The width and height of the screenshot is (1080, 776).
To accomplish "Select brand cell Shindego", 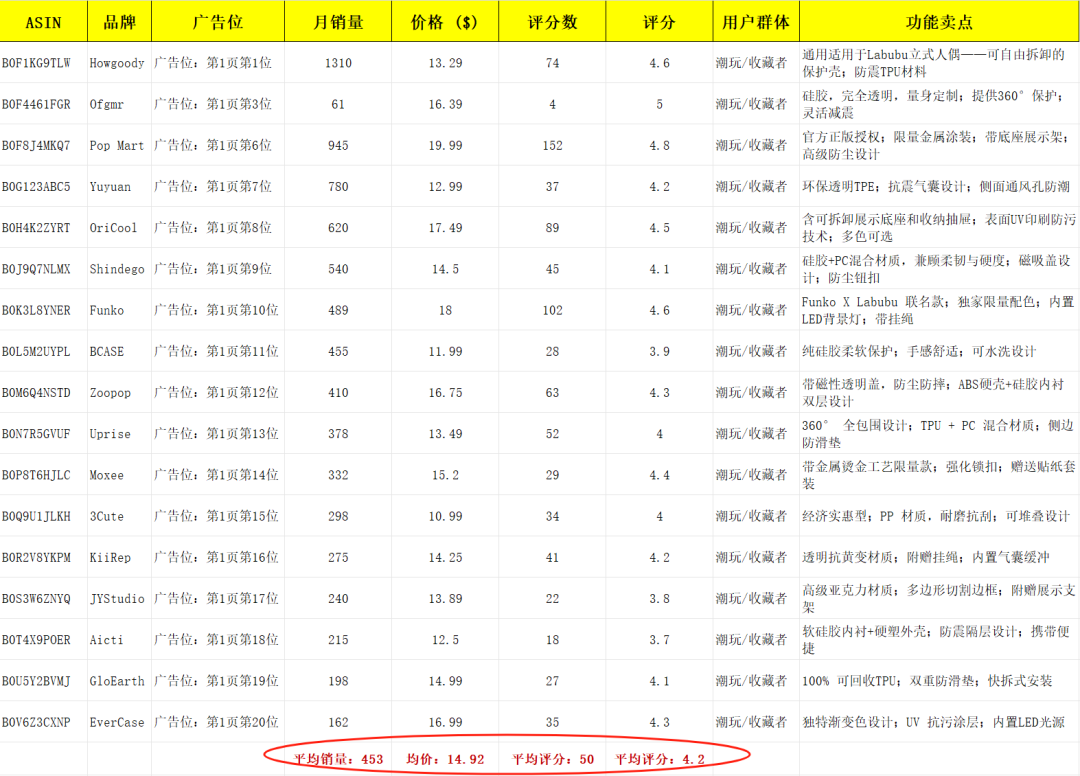I will 117,269.
